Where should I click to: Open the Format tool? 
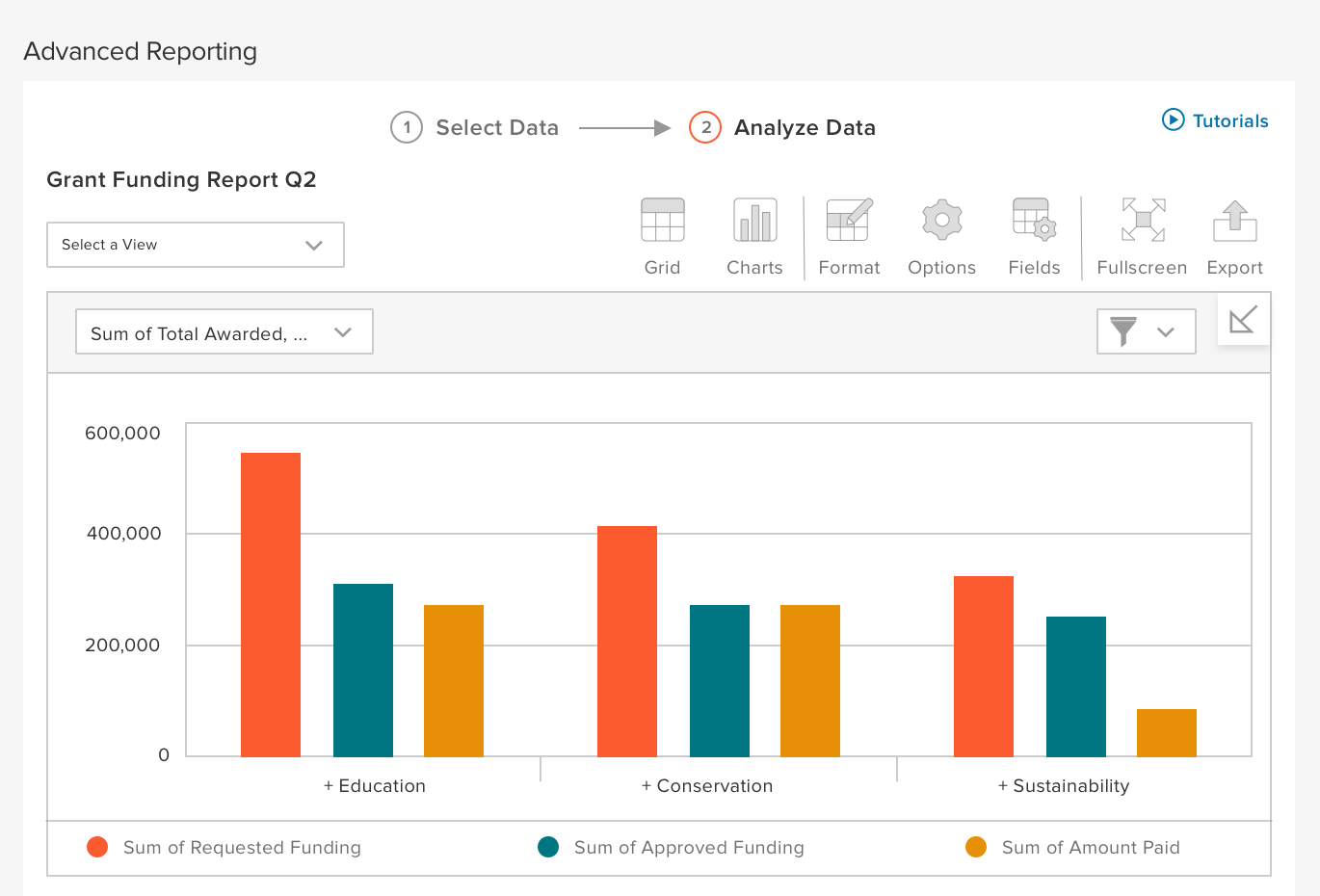[x=849, y=231]
